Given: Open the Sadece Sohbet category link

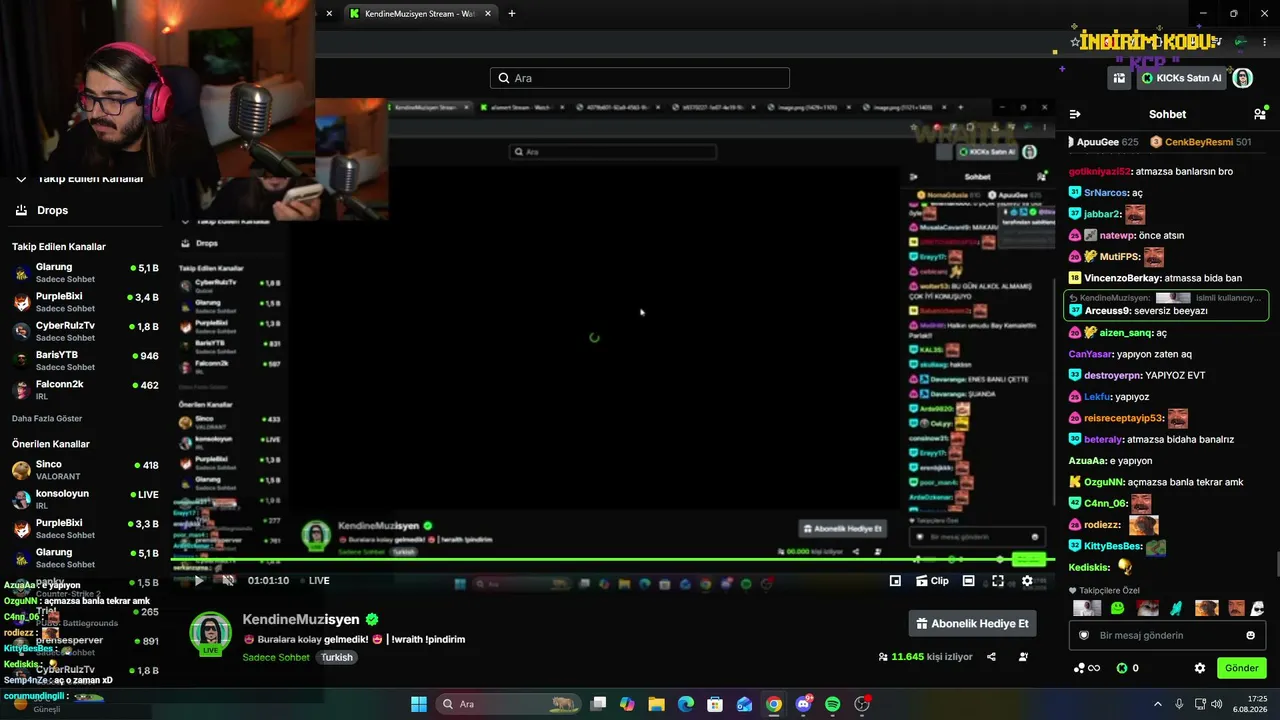Looking at the screenshot, I should click(276, 657).
